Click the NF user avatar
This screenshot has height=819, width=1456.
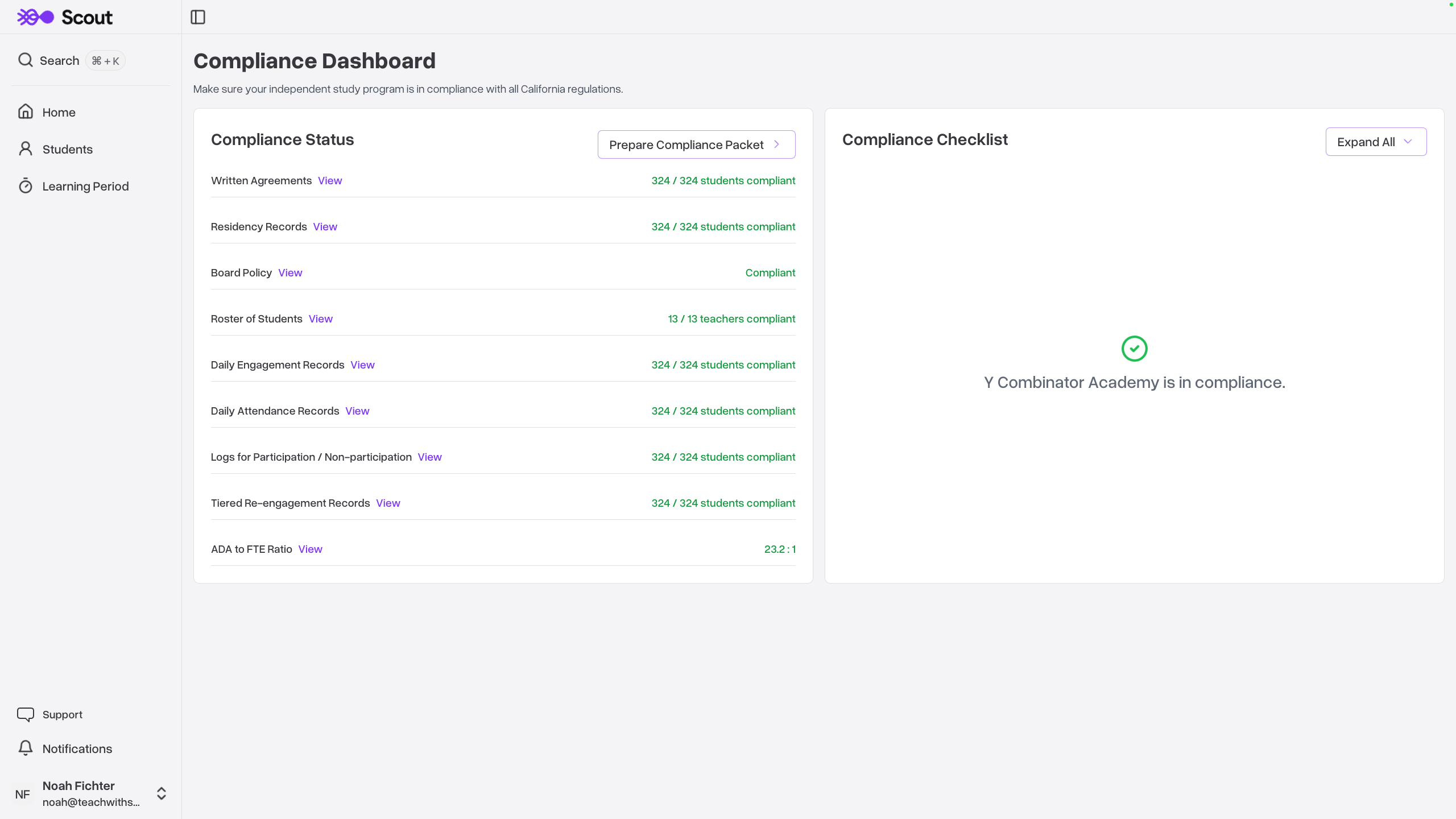[x=23, y=794]
